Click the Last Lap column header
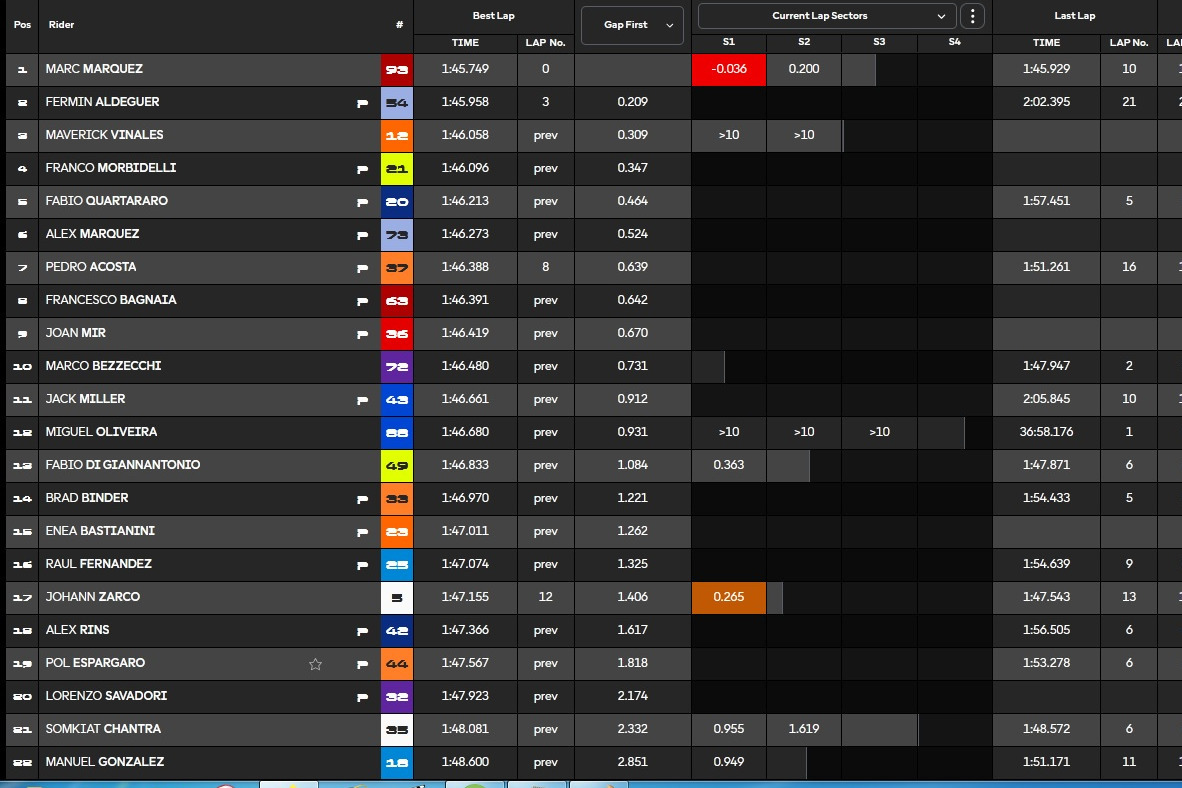The height and width of the screenshot is (788, 1182). [x=1074, y=16]
